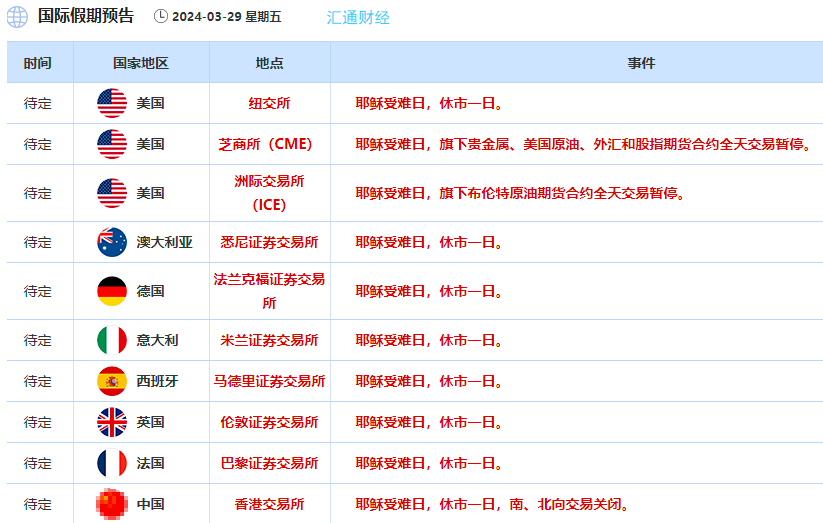Click the 国家地区 column header
Screen dimensions: 823x523
[x=141, y=63]
